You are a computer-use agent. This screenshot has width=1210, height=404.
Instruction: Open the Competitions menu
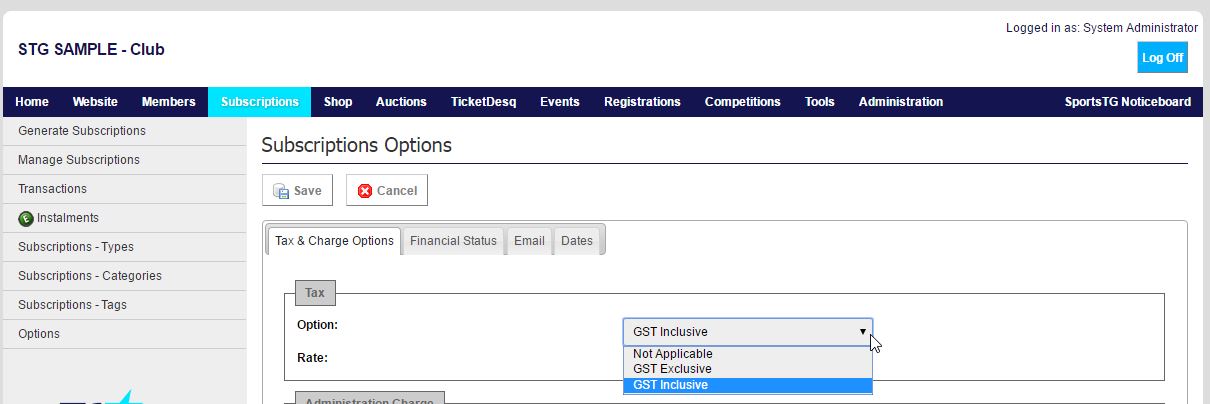742,102
